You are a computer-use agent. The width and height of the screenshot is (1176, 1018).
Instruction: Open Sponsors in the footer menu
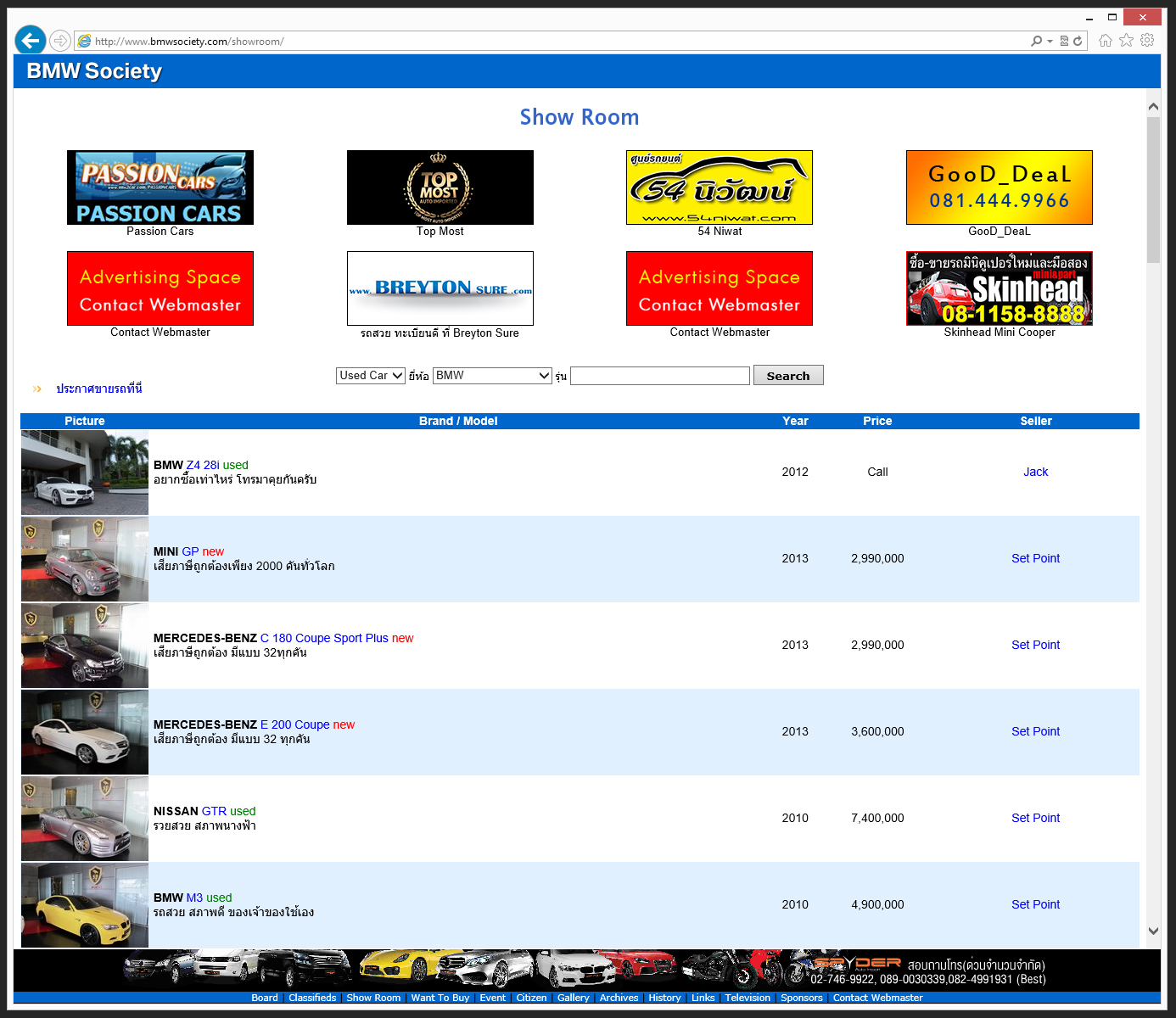802,998
